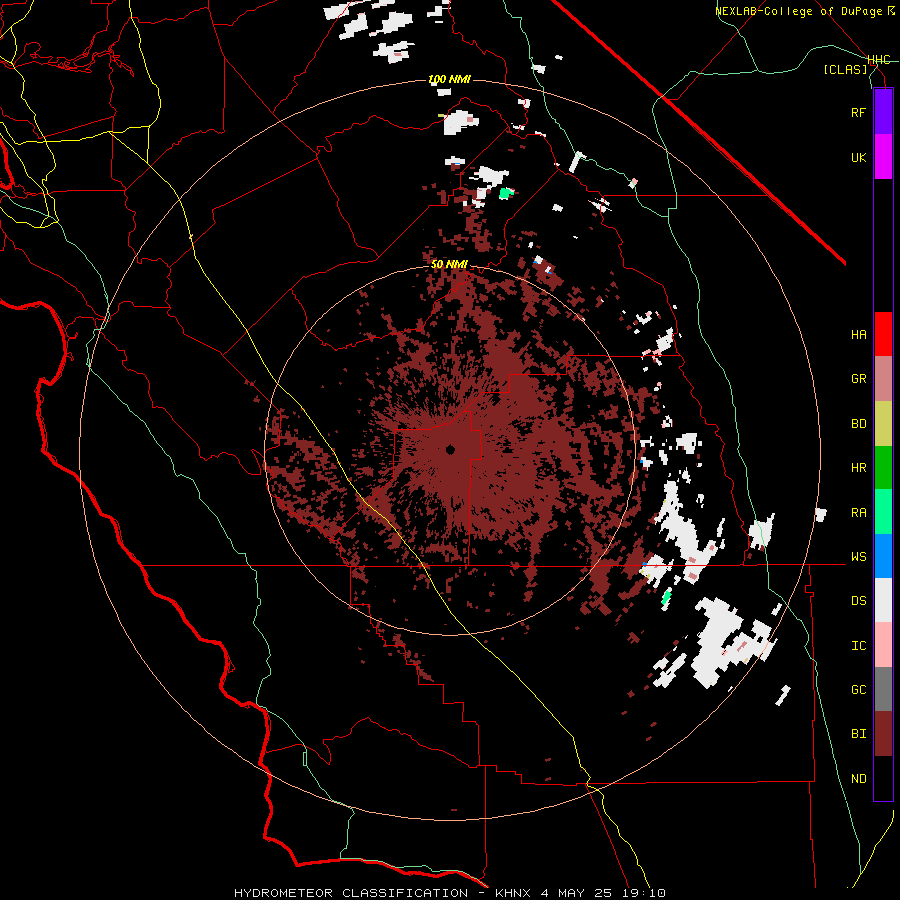The image size is (900, 900).
Task: Select the BD yellow legend swatch
Action: [x=883, y=423]
